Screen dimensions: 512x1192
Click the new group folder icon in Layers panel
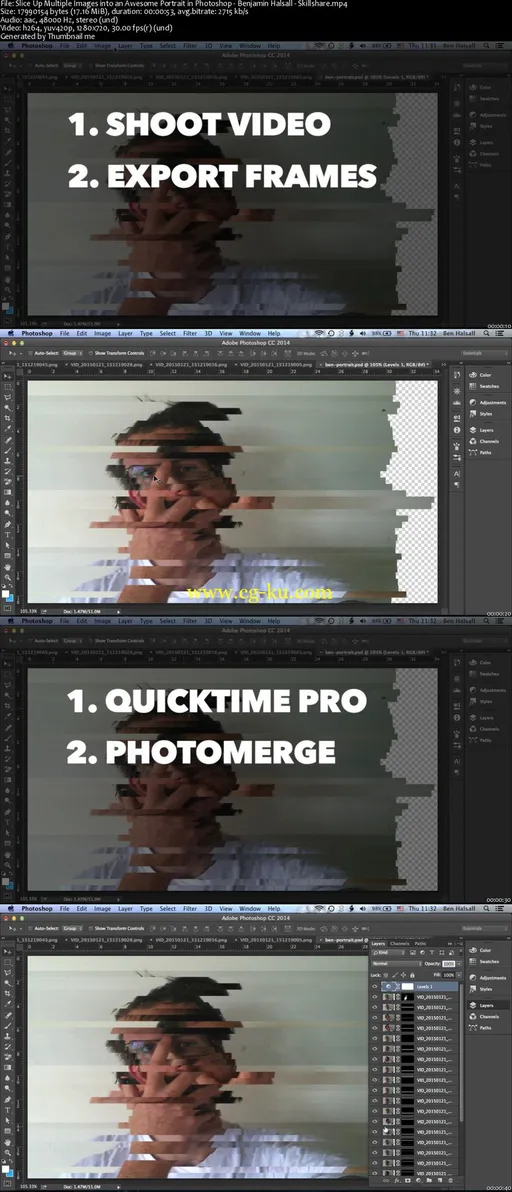pos(429,1181)
